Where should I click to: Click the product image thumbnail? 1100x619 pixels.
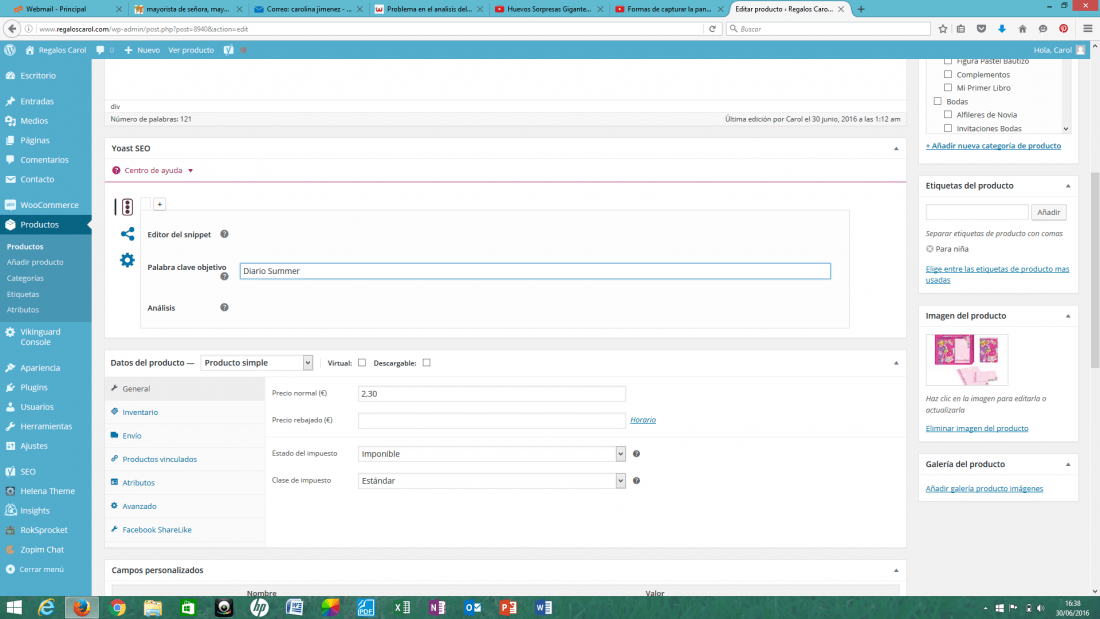coord(967,359)
